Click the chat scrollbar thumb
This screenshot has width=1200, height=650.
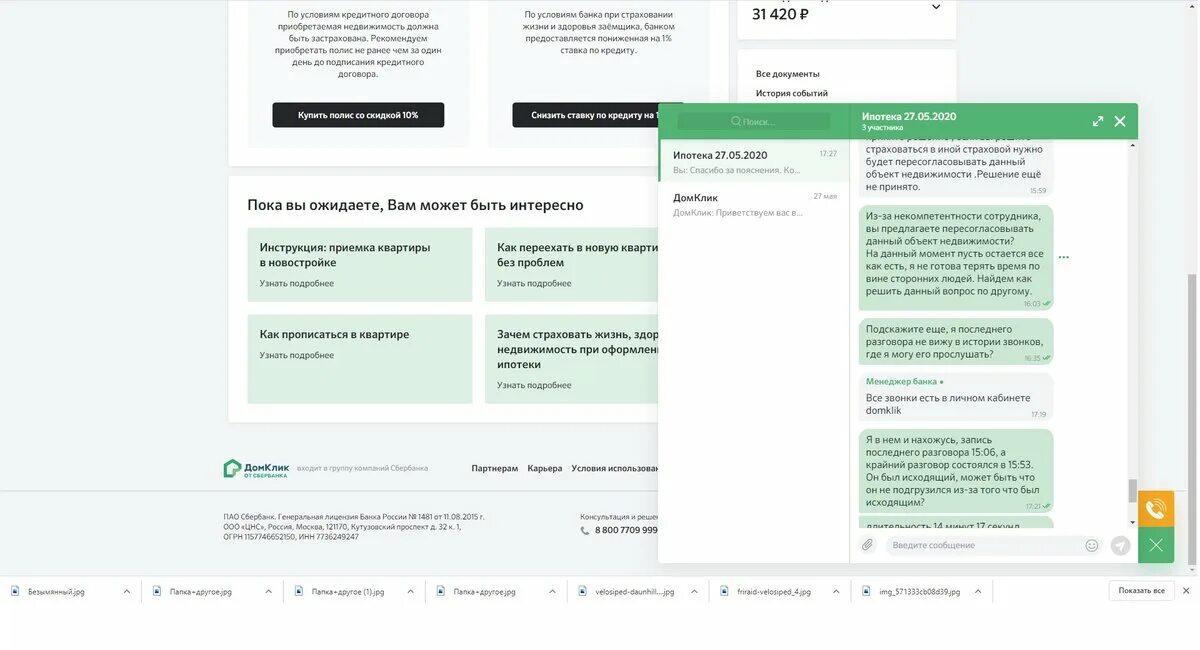point(1133,490)
